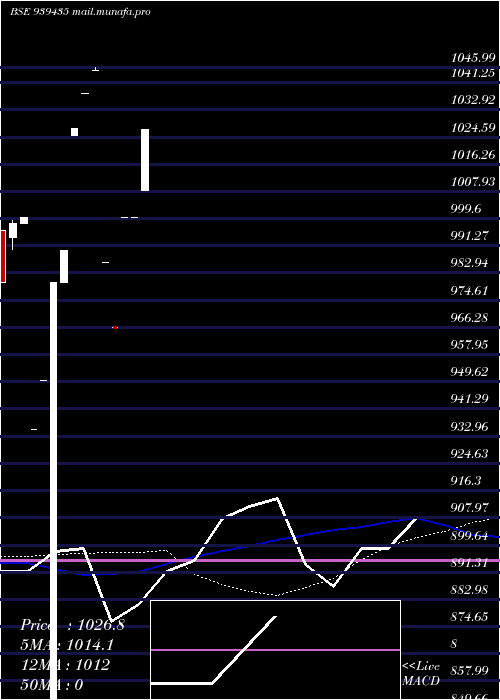Click the 882.98 axis value
The width and height of the screenshot is (500, 700).
(x=469, y=590)
